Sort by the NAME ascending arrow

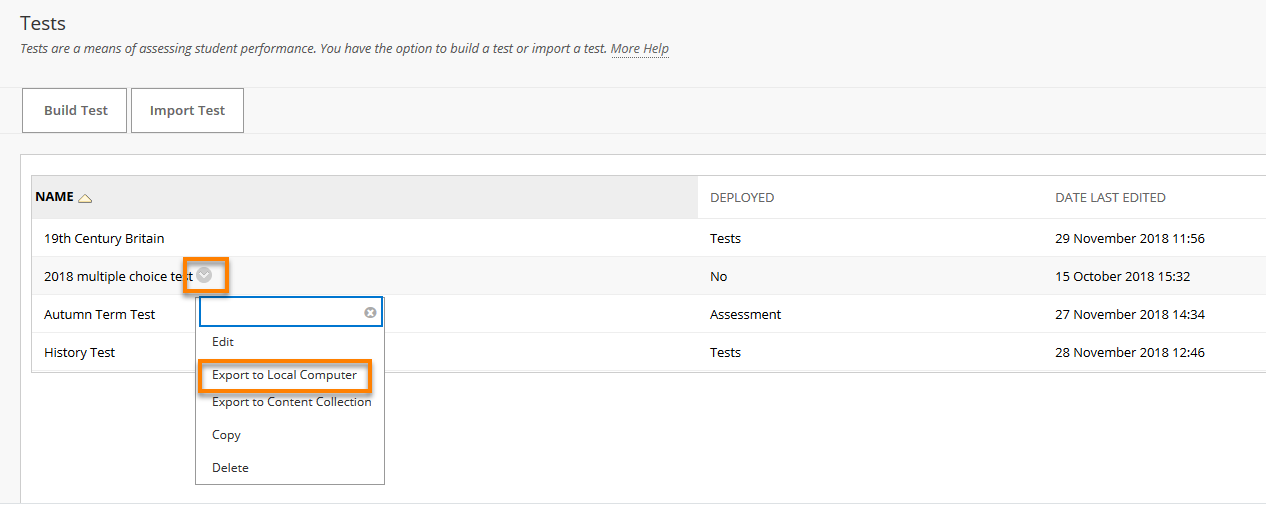click(85, 198)
